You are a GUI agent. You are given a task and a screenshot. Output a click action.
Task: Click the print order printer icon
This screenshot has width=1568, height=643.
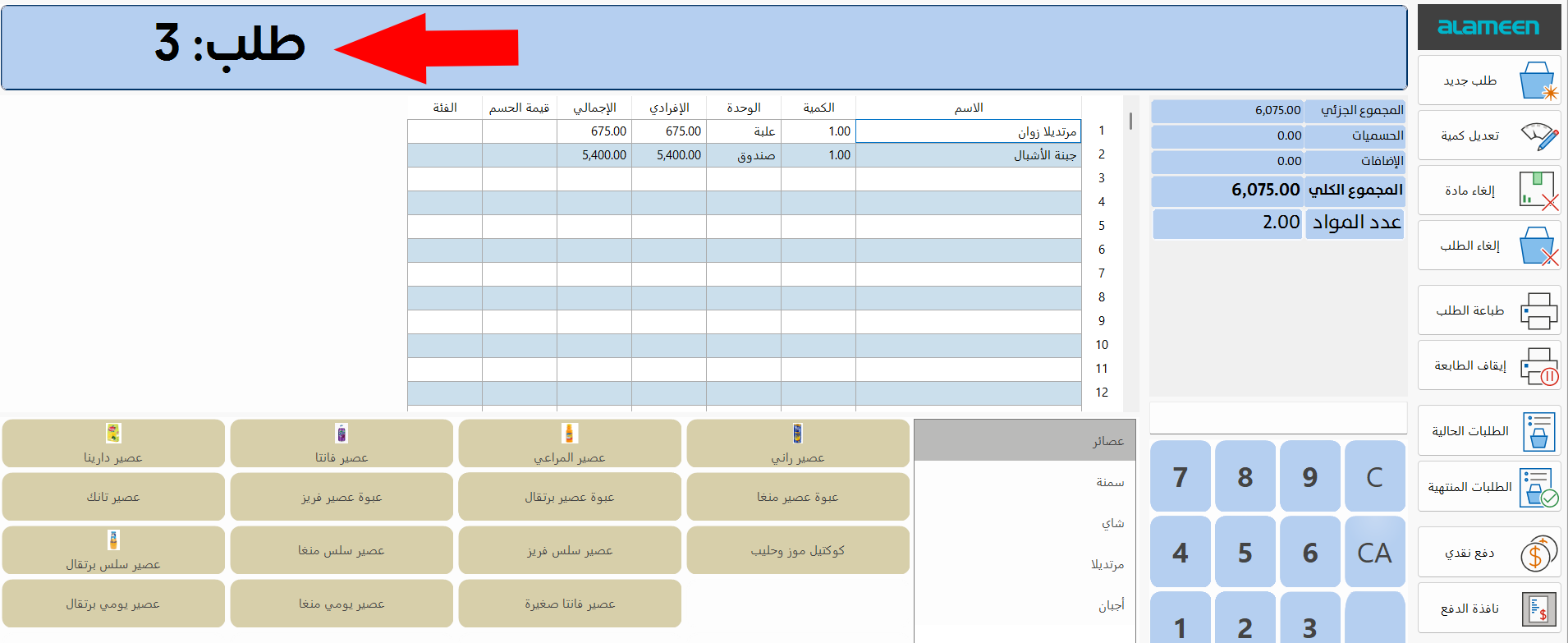(x=1538, y=310)
